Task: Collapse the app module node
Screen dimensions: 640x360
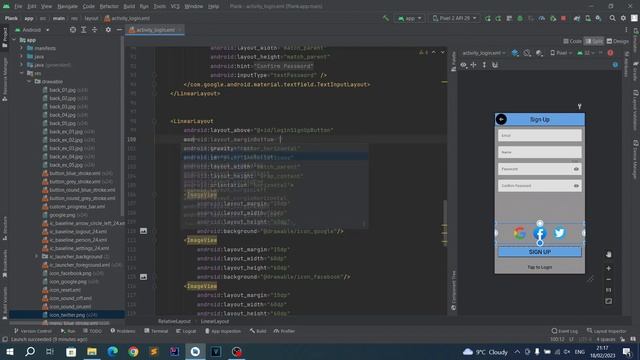Action: 14,40
